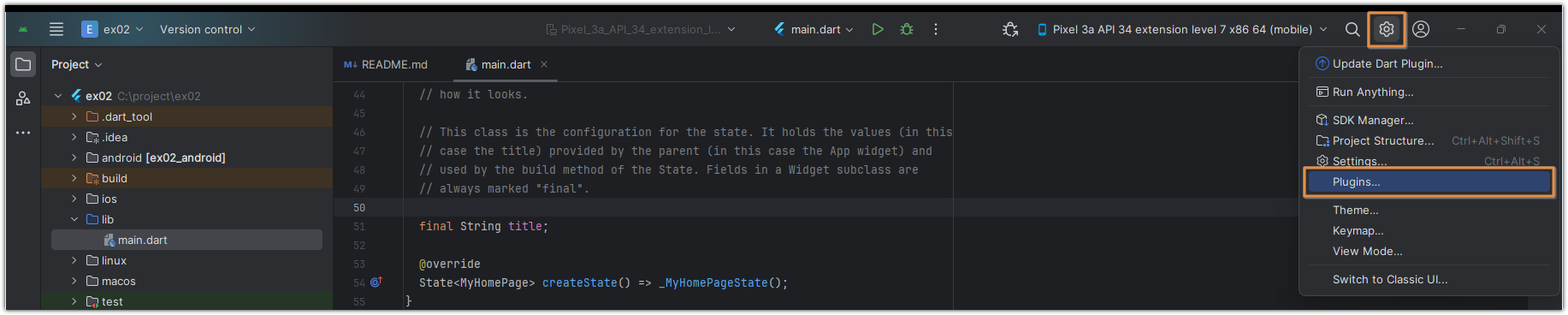Click the IDE settings gear icon
Image resolution: width=1568 pixels, height=315 pixels.
pos(1387,29)
